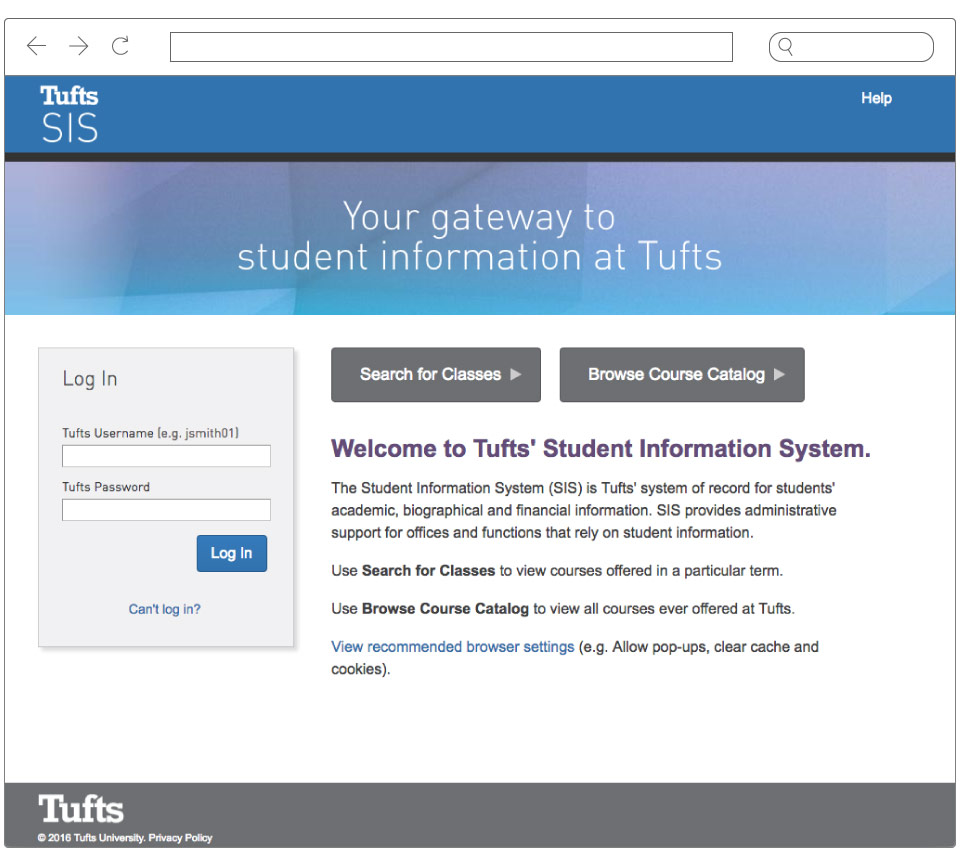Click the "Tufts Password" label

coord(106,487)
